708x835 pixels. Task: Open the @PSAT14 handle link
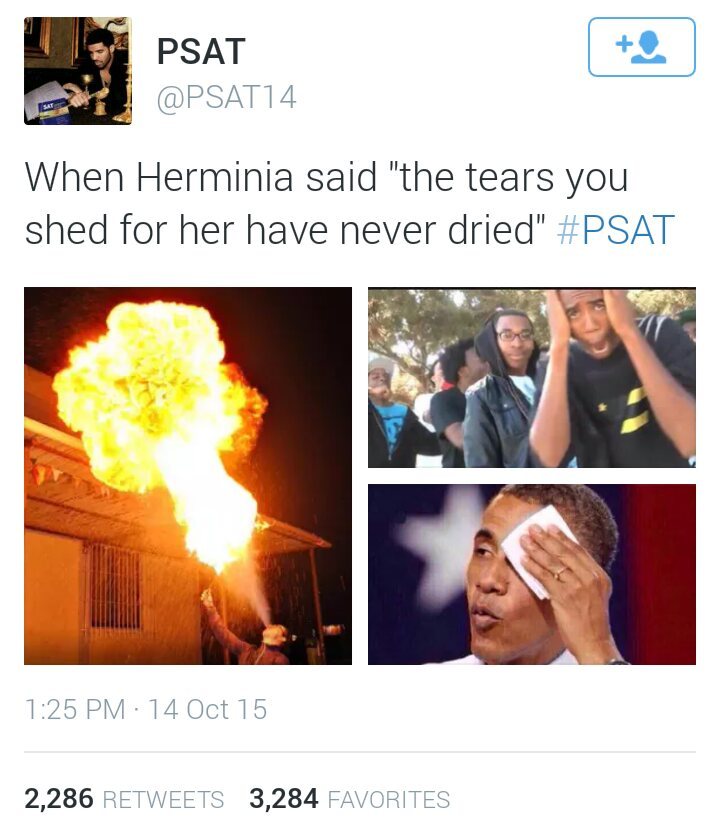click(x=226, y=97)
